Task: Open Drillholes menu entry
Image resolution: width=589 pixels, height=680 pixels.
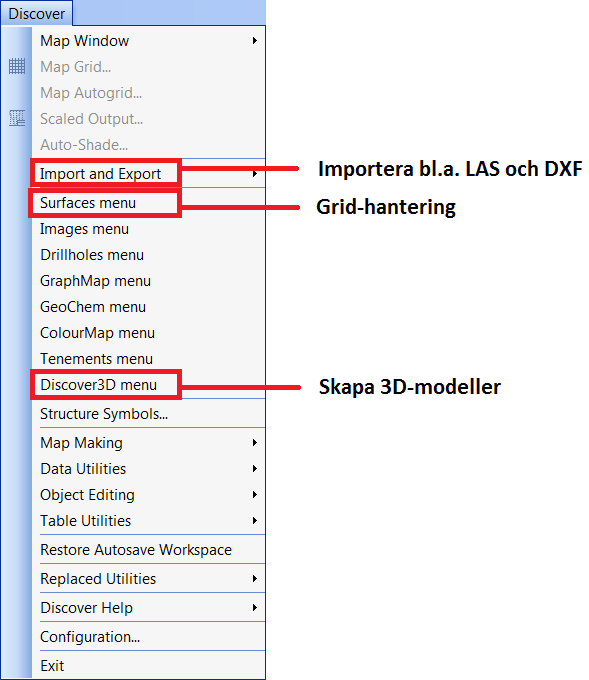Action: pos(148,255)
